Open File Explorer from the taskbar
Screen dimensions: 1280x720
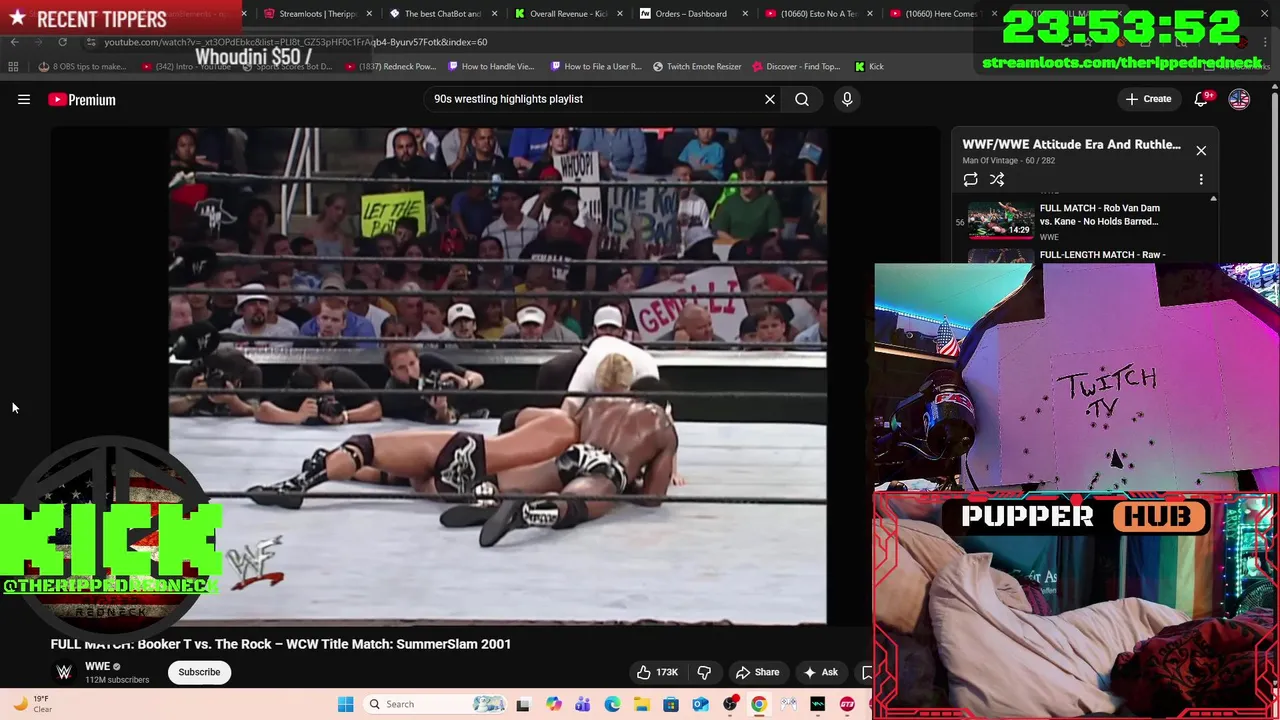(x=641, y=704)
